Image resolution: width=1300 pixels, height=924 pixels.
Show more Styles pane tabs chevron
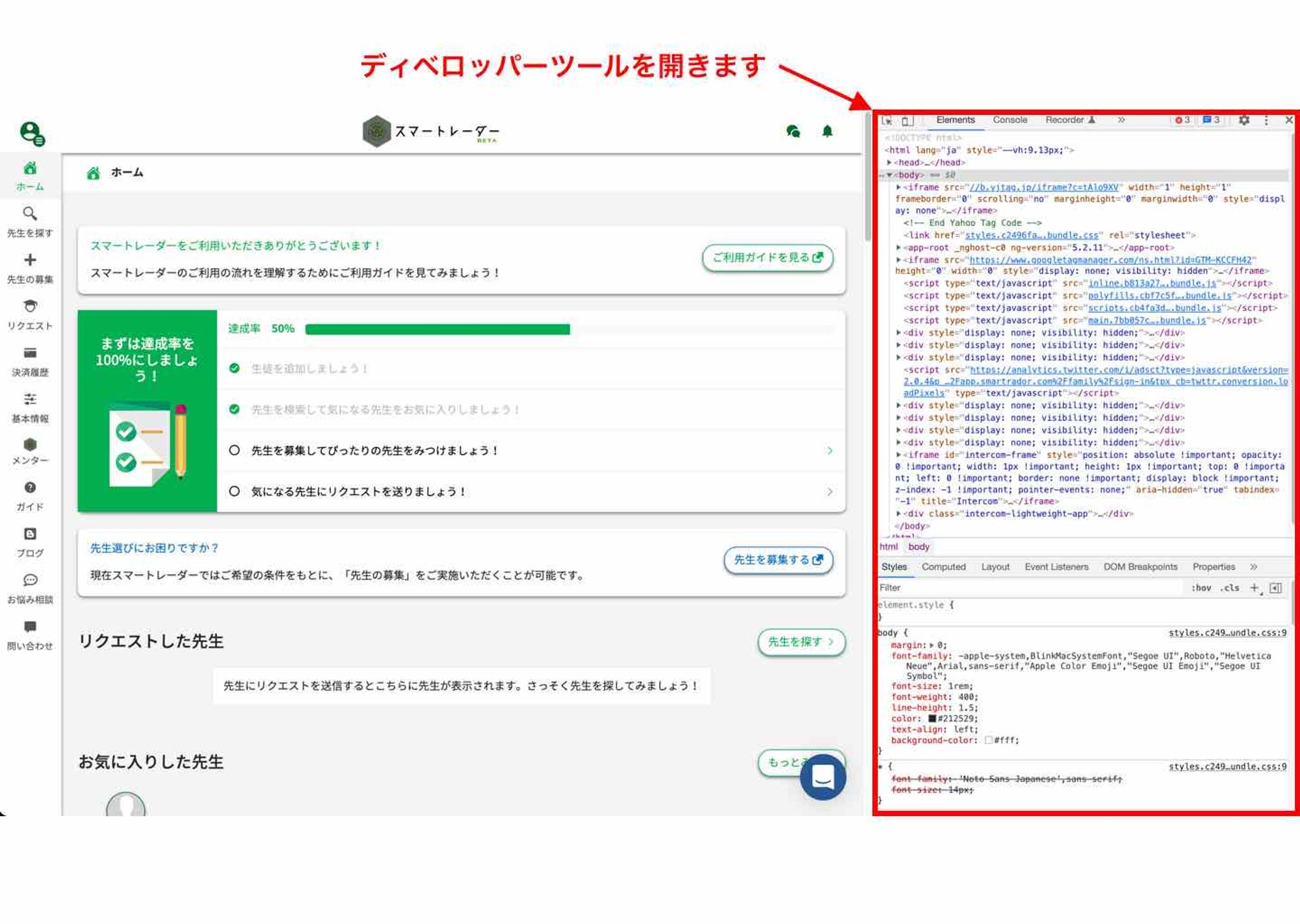[x=1253, y=567]
